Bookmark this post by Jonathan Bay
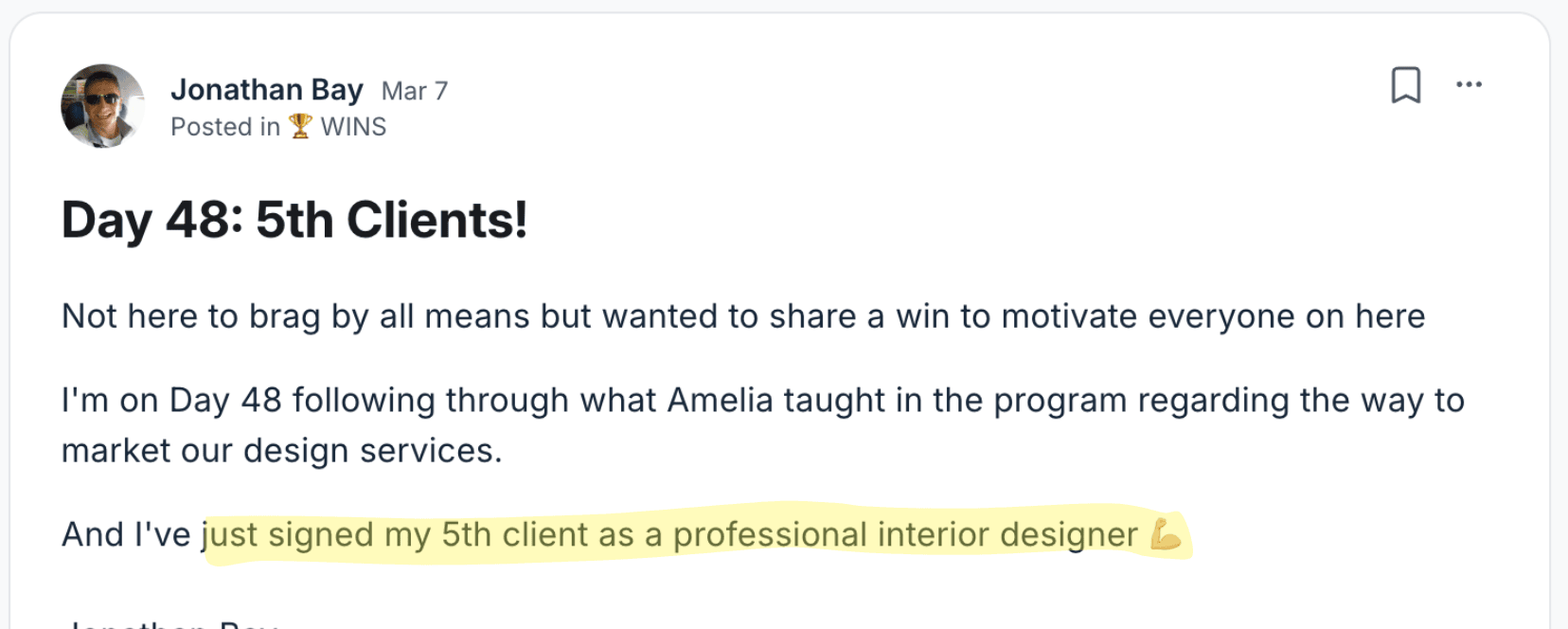The width and height of the screenshot is (1568, 629). pos(1405,85)
